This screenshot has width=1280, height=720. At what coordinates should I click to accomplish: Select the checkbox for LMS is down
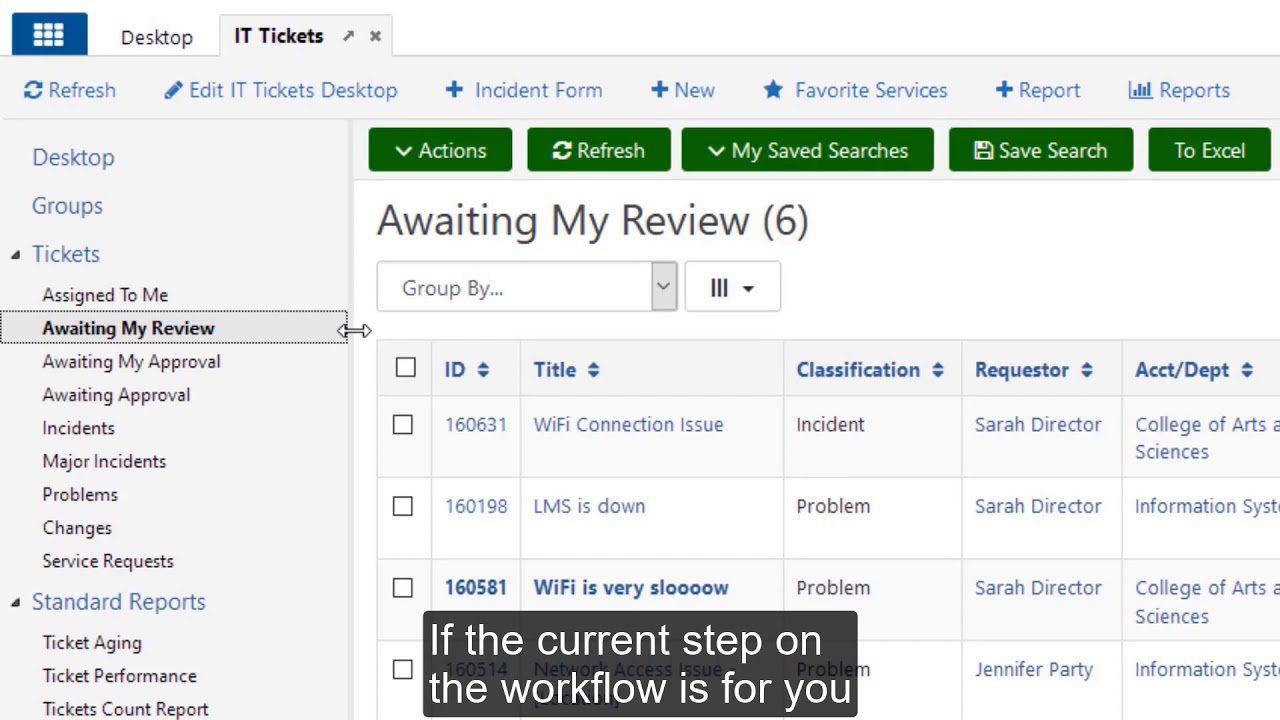tap(403, 506)
